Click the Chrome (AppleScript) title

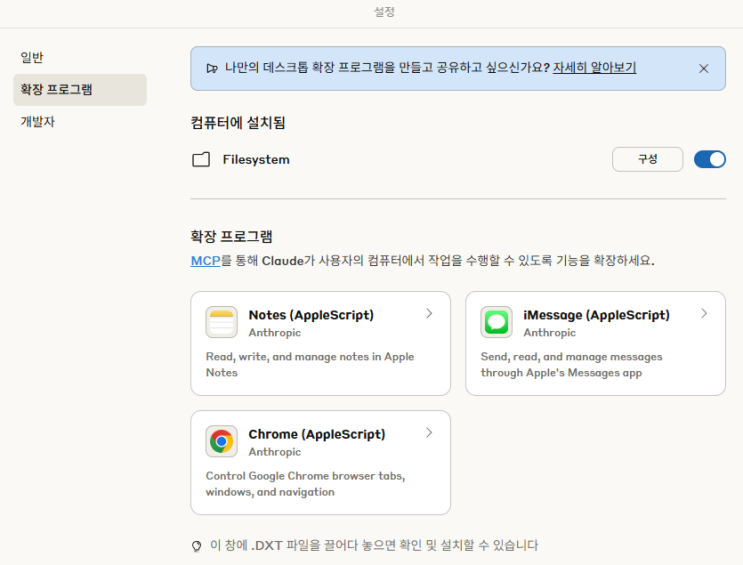[x=317, y=435]
